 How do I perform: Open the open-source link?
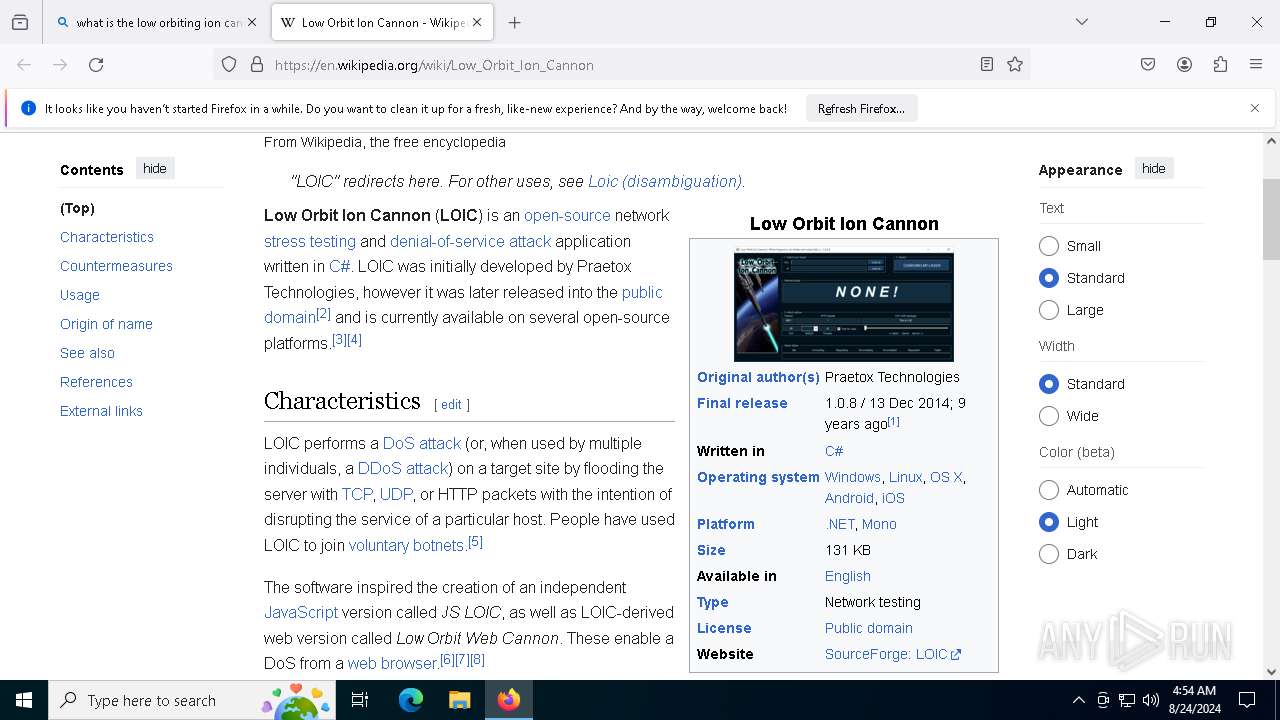[x=567, y=216]
